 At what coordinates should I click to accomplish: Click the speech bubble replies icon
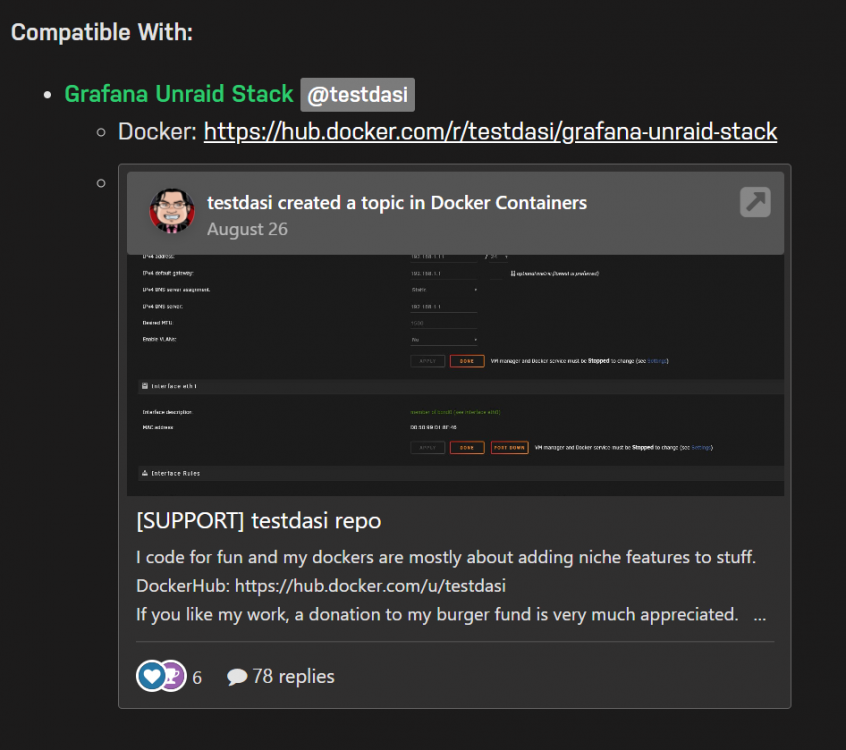(x=237, y=677)
